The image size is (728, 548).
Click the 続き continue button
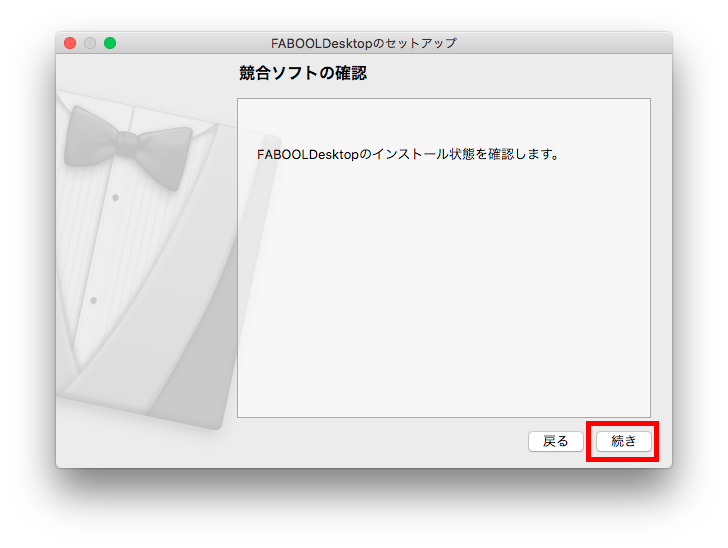[x=624, y=441]
